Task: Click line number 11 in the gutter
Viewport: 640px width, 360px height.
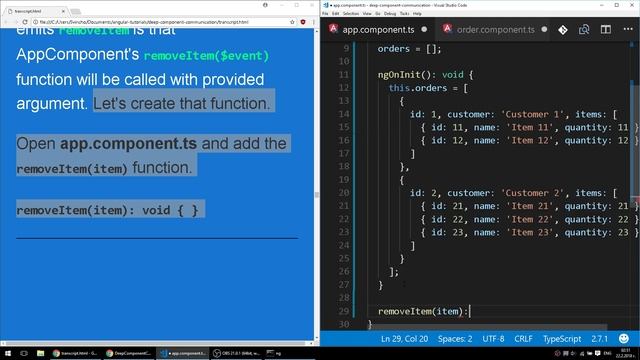Action: point(344,75)
